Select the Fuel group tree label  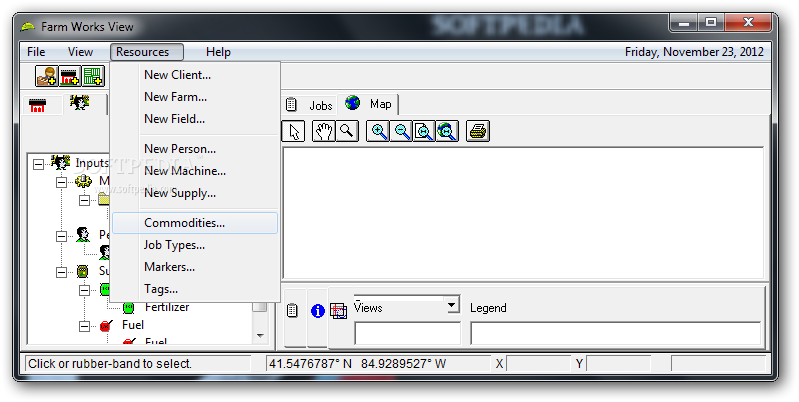pyautogui.click(x=133, y=325)
